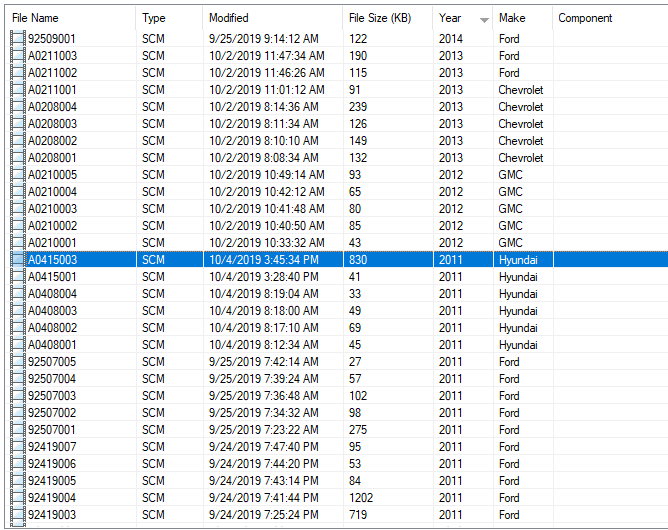Click the icon next to A0408004

(x=18, y=294)
